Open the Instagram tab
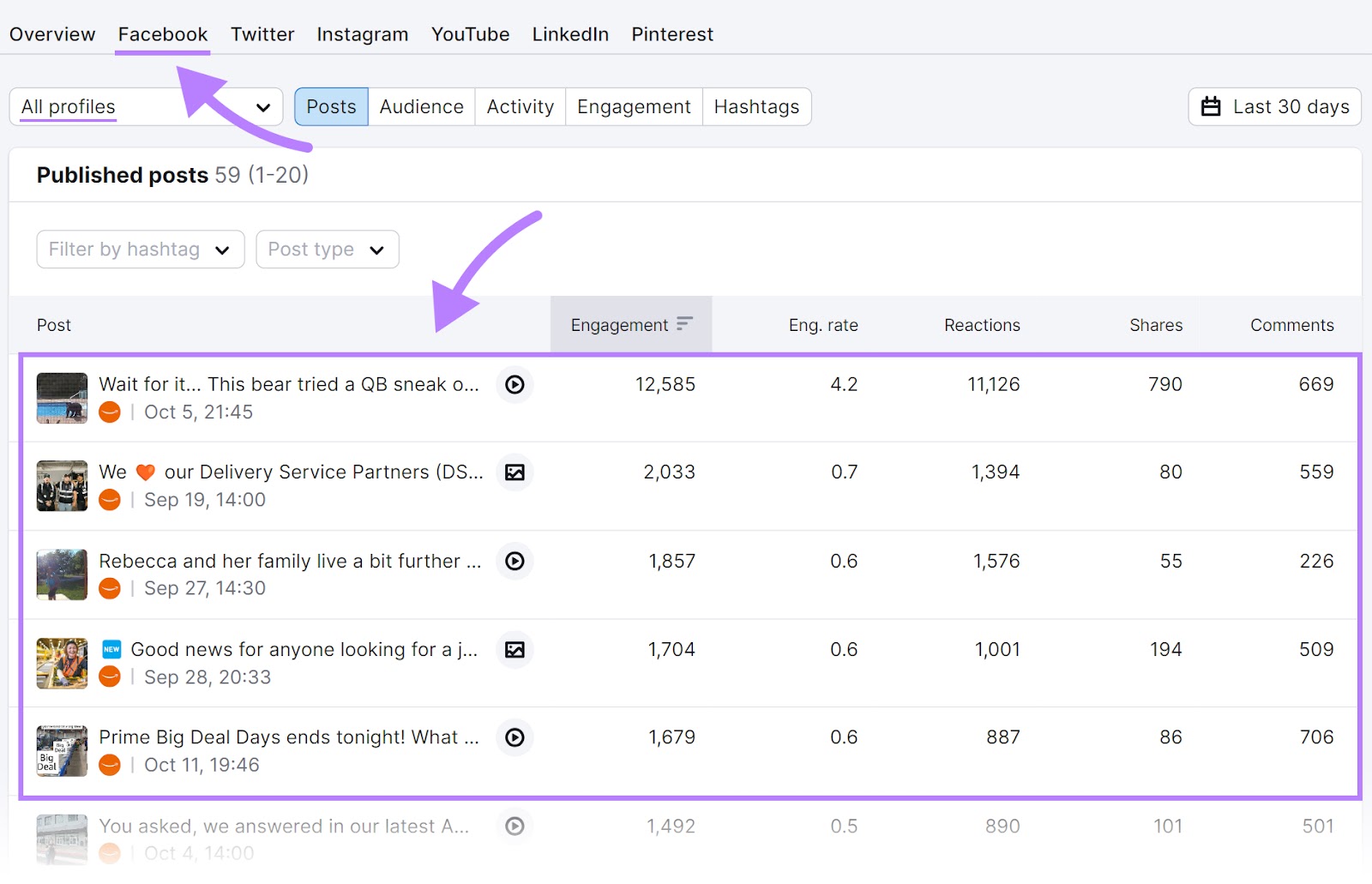The width and height of the screenshot is (1372, 884). (362, 34)
